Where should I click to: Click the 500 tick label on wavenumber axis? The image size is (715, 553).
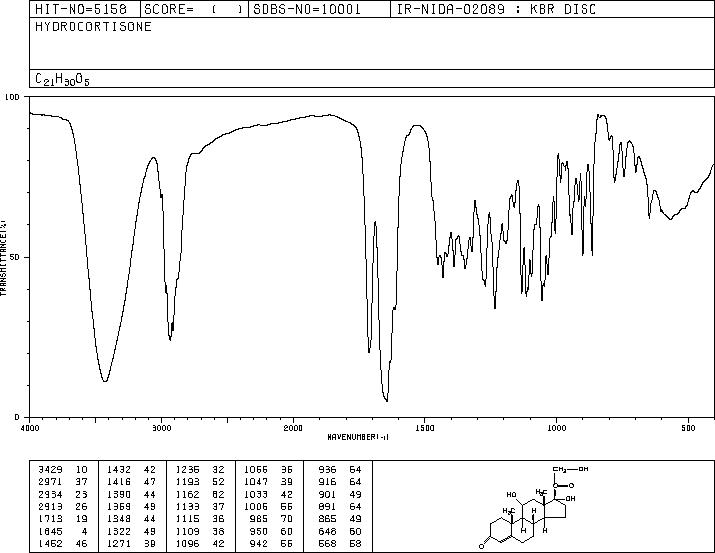tap(688, 428)
